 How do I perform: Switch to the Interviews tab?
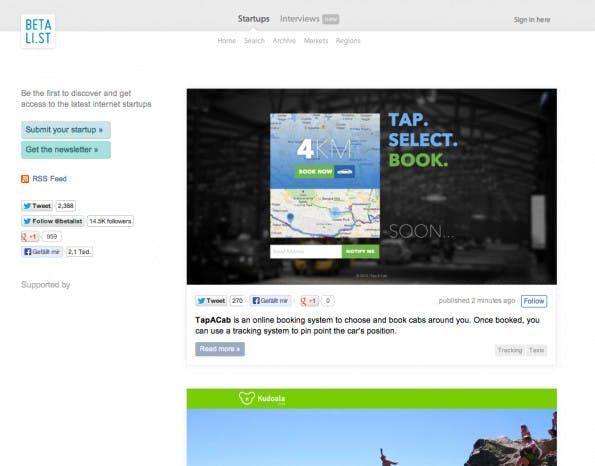(299, 19)
